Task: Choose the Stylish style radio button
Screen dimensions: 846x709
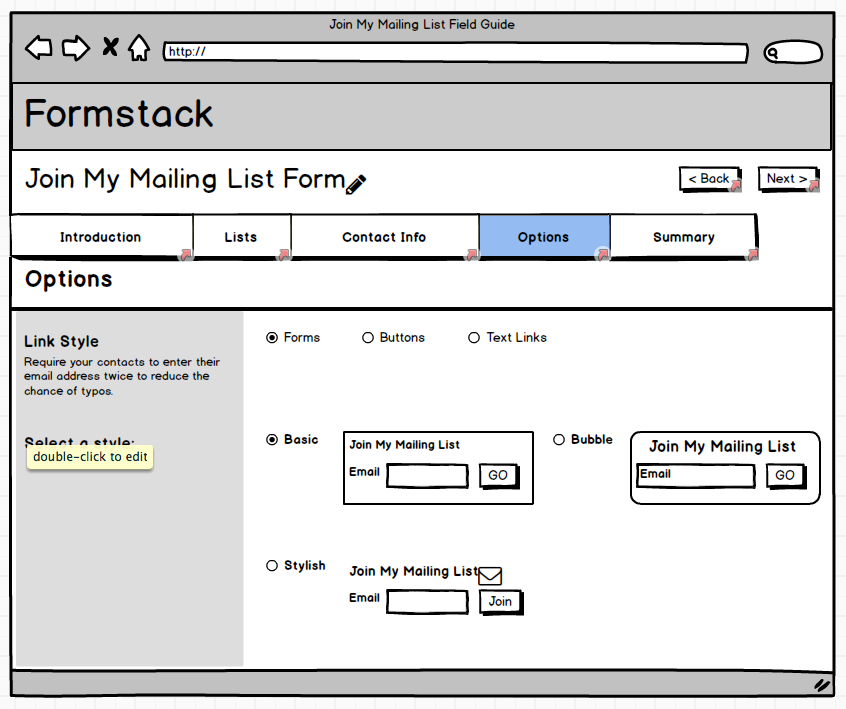Action: click(x=272, y=565)
